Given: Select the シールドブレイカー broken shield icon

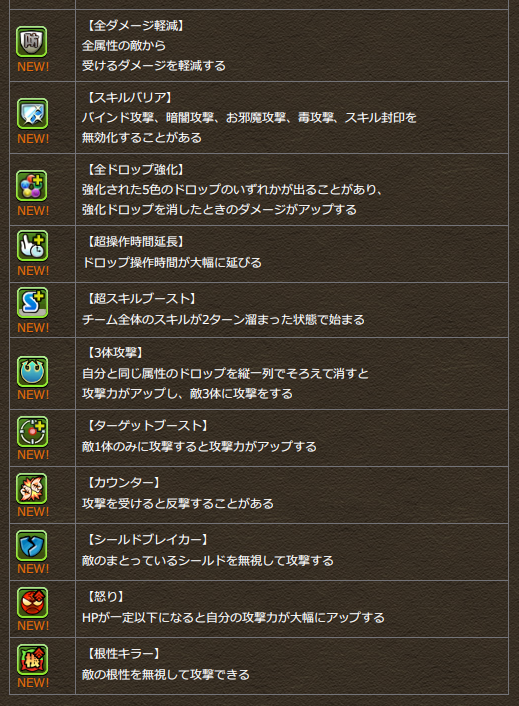Looking at the screenshot, I should (32, 546).
